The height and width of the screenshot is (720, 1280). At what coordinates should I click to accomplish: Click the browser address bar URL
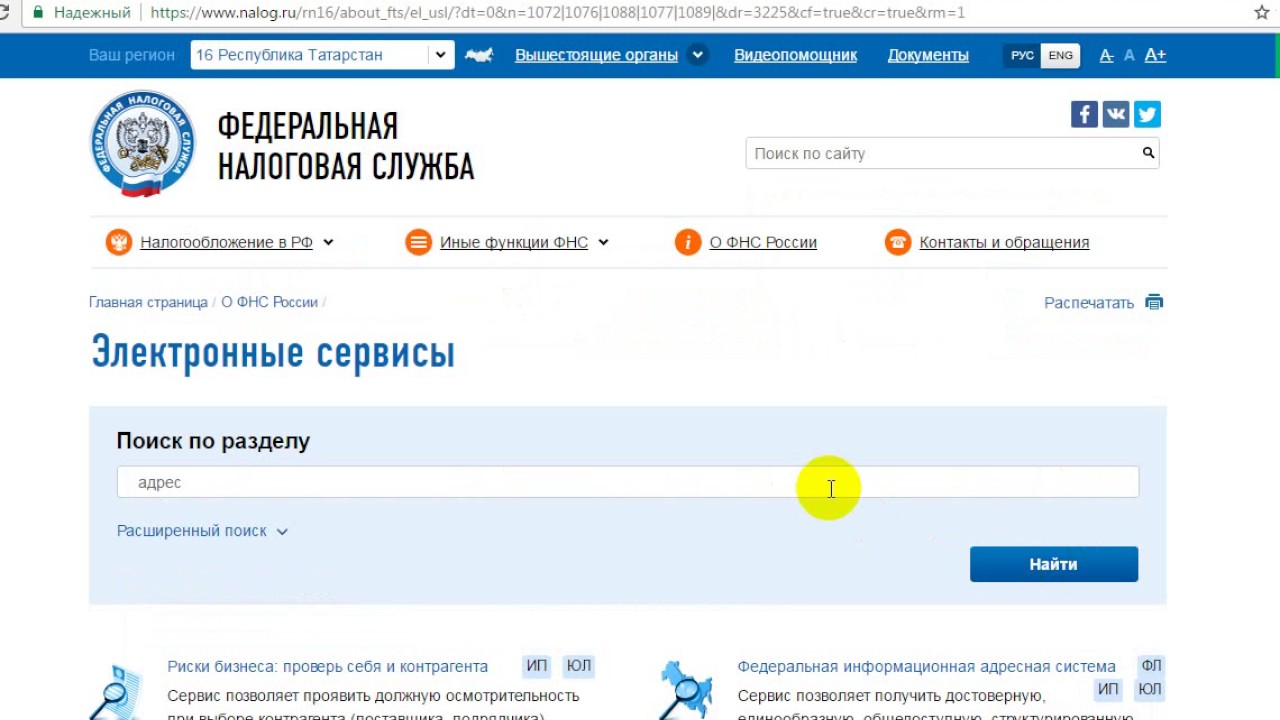[557, 13]
